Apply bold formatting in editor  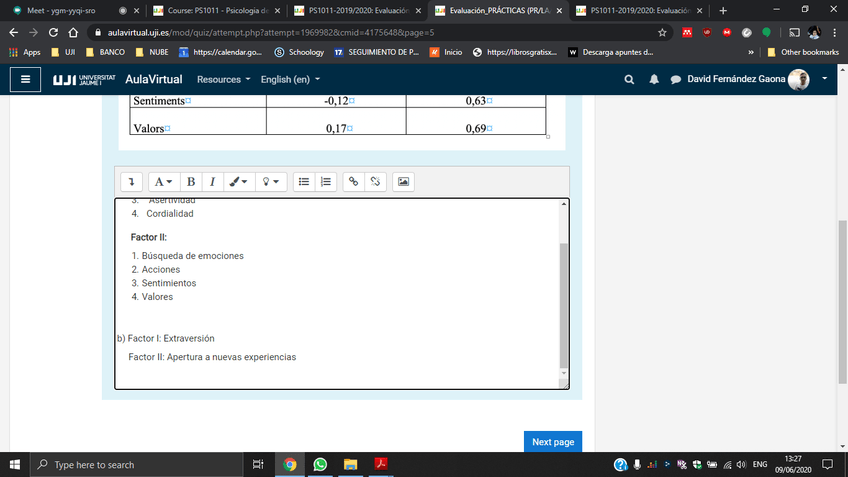(x=191, y=182)
